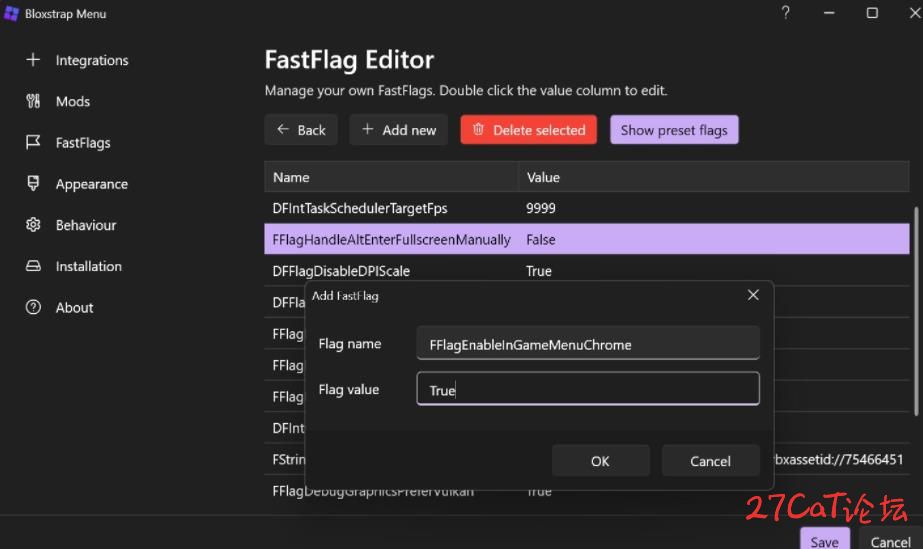Click Show preset flags button
This screenshot has height=549, width=923.
(x=674, y=129)
